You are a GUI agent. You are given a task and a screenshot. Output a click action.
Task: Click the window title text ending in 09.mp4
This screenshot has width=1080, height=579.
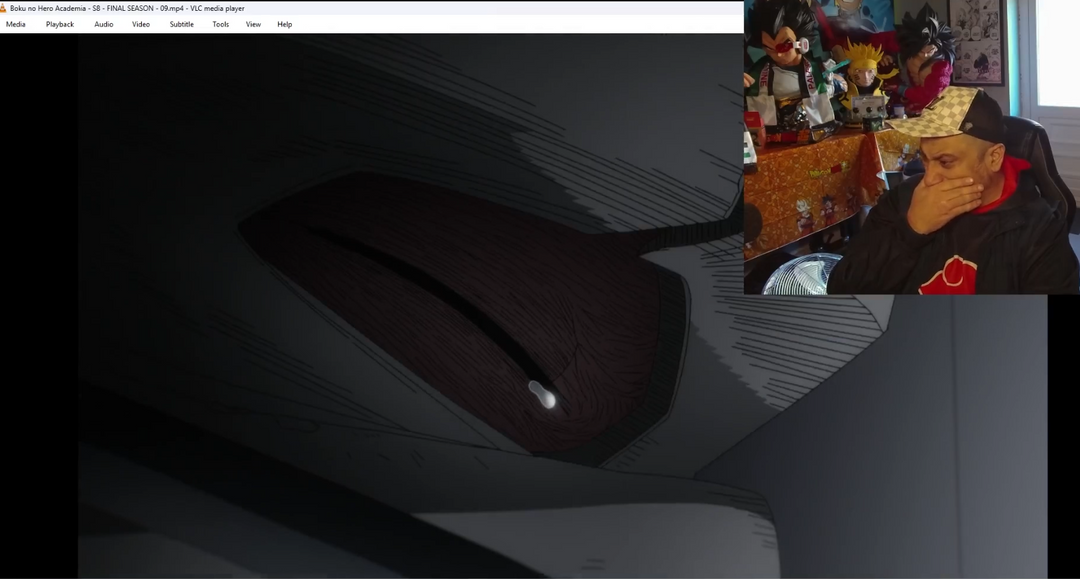point(130,8)
